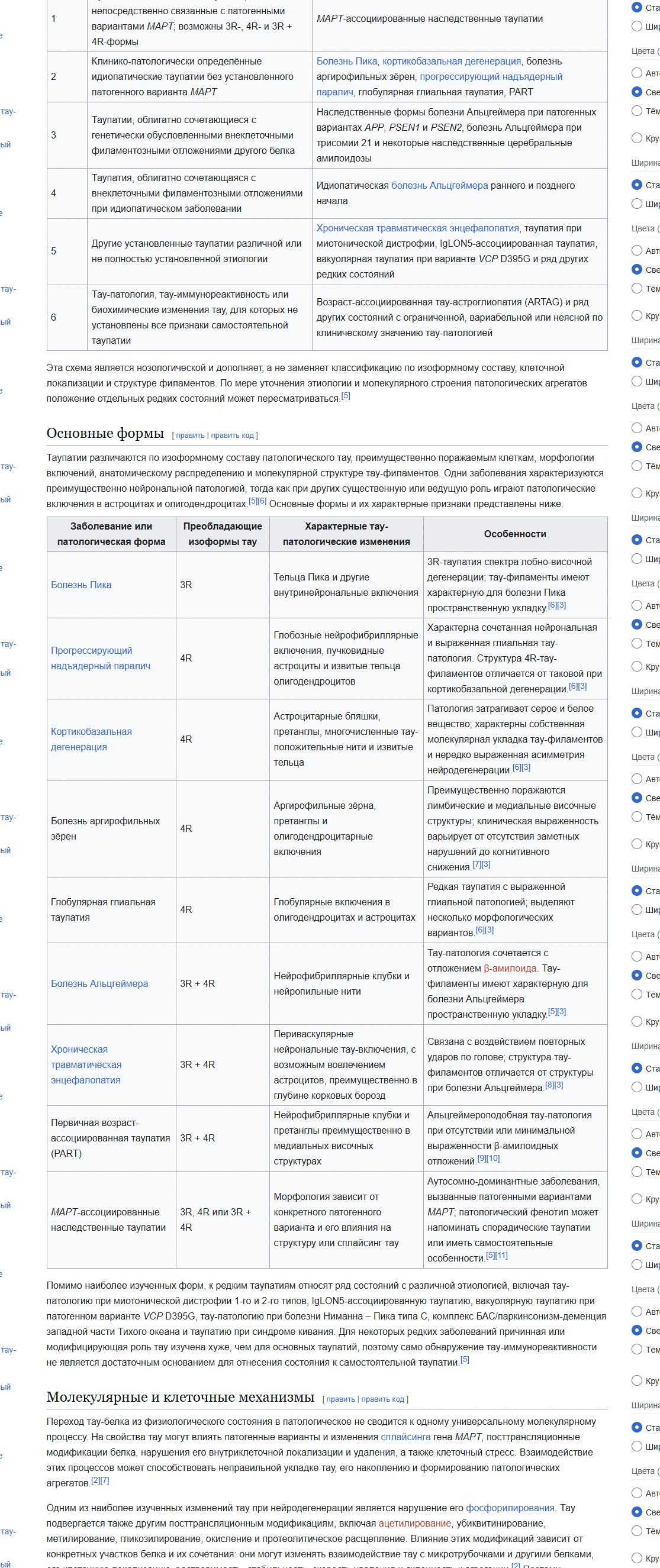Open citation [9] in the PART row

(x=482, y=1159)
